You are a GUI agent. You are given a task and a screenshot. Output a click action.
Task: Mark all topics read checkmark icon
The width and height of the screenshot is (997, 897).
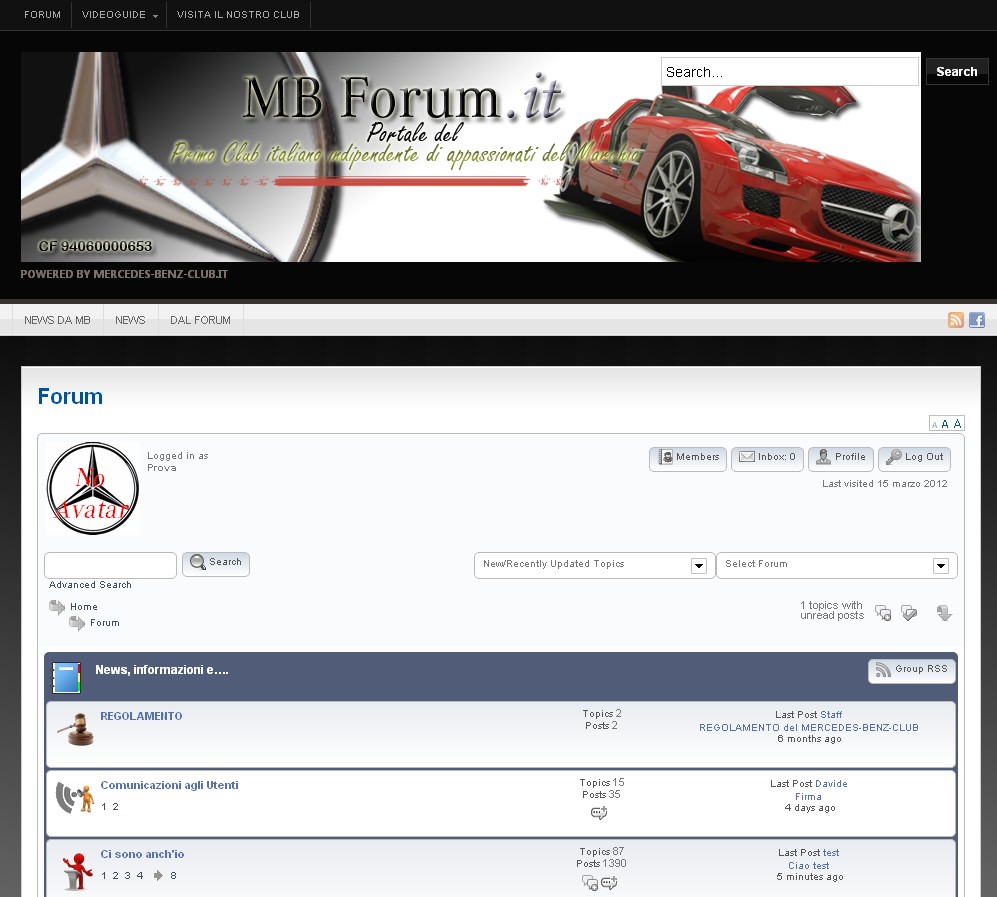(909, 613)
